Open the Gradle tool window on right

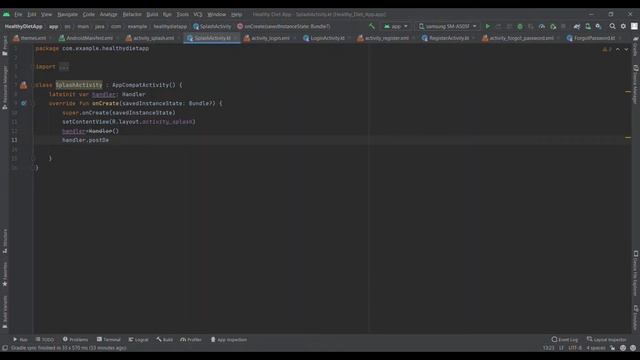click(635, 46)
